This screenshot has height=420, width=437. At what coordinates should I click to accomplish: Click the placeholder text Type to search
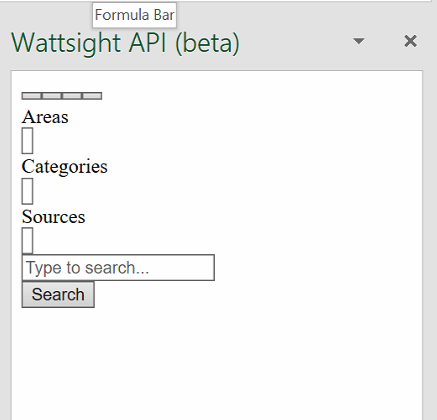[87, 268]
